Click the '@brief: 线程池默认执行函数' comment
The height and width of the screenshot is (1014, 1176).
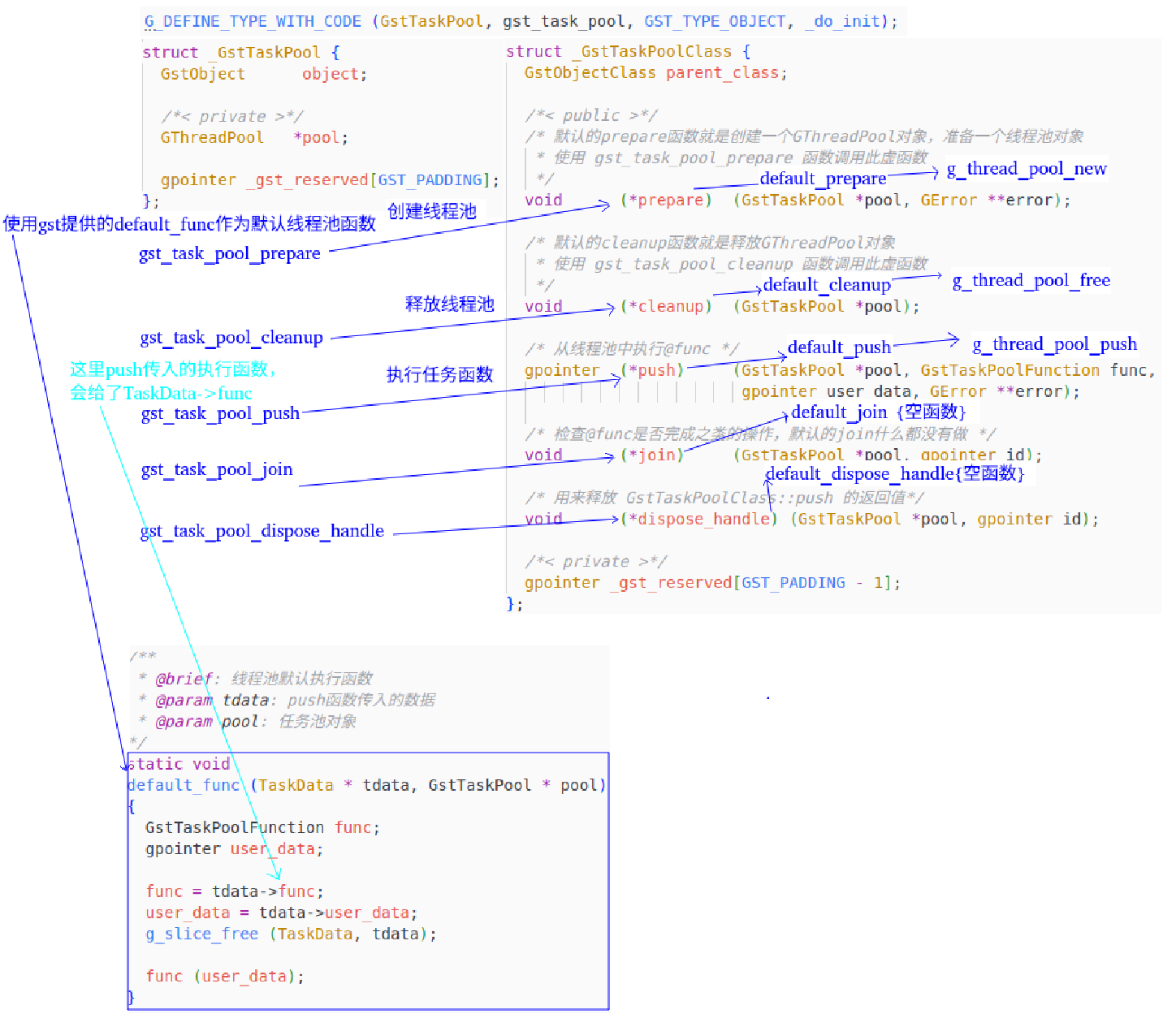(264, 678)
